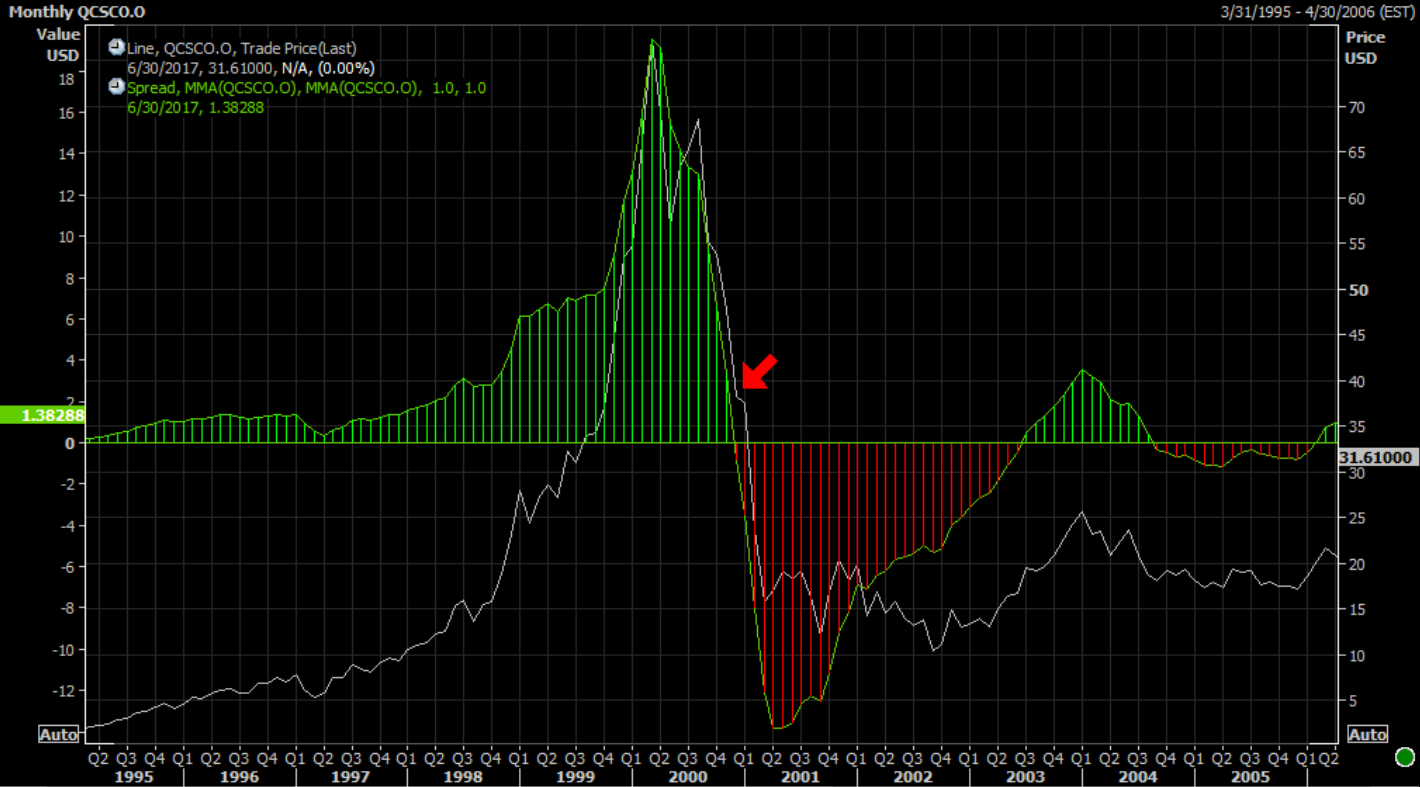The height and width of the screenshot is (787, 1420).
Task: Click the '6/30/2017, 31.61000' legend value line
Action: tap(250, 68)
